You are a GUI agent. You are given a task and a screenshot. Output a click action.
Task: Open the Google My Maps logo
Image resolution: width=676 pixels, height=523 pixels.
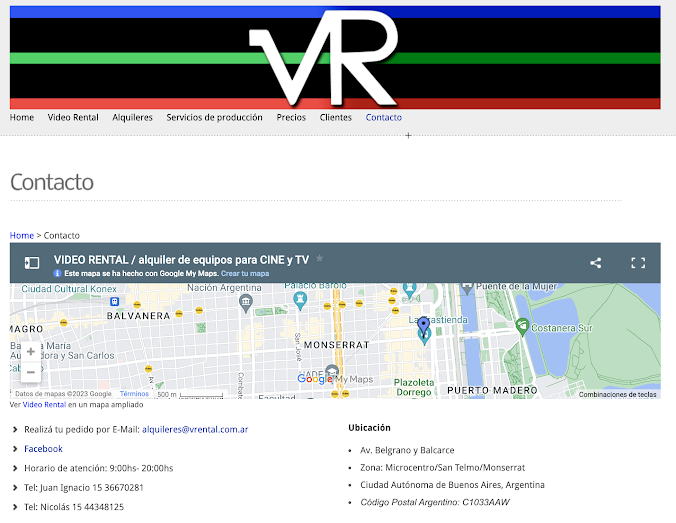[335, 379]
